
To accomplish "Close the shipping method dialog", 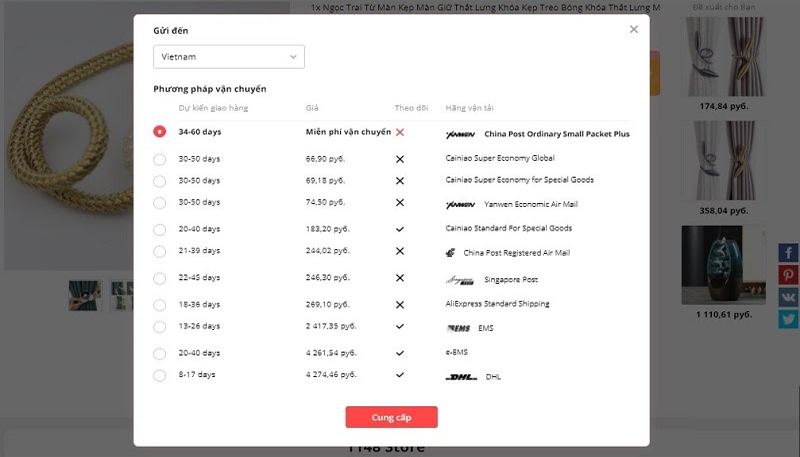I will (634, 30).
